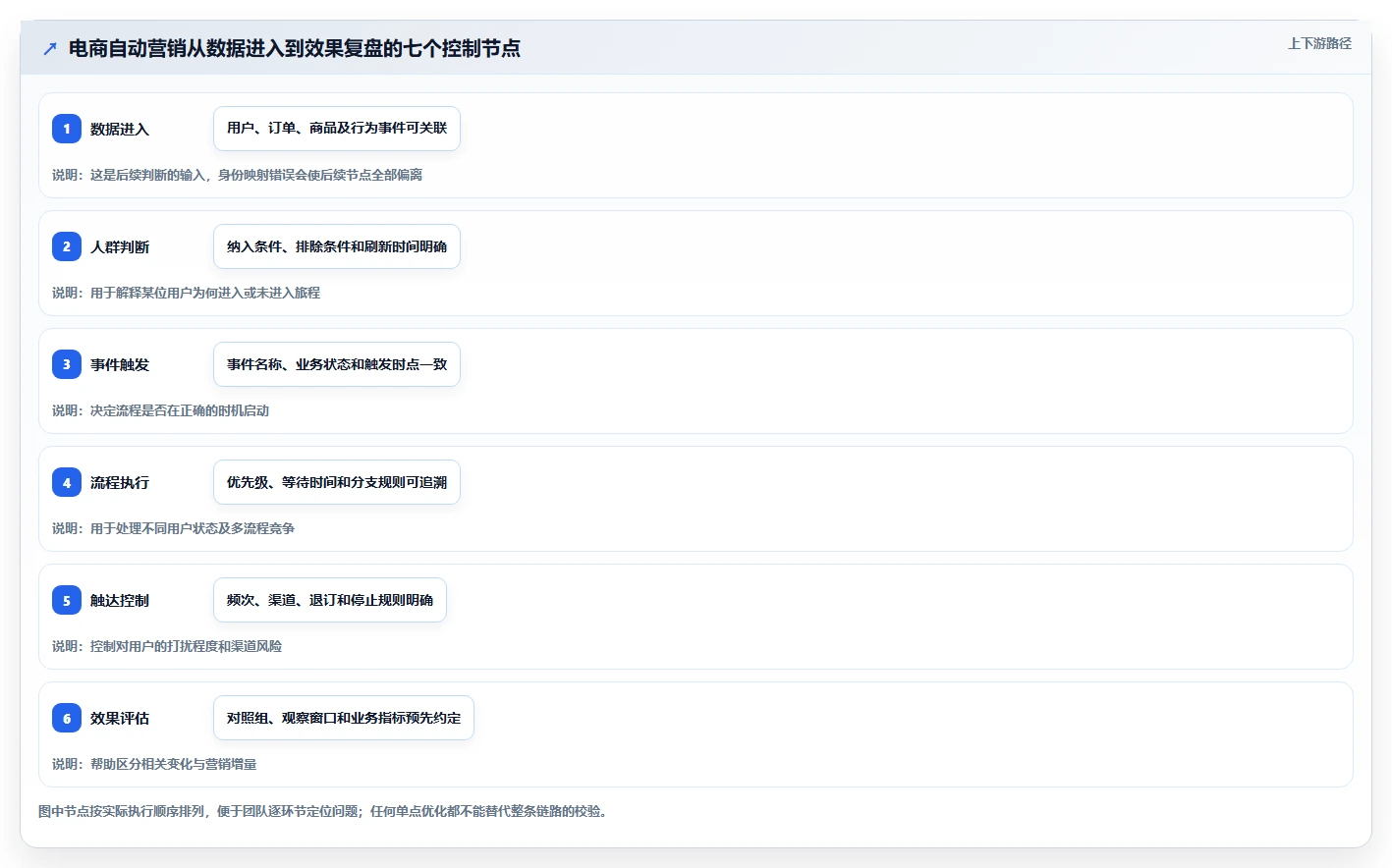This screenshot has height=868, width=1392.
Task: Click the step 3 number badge
Action: click(x=67, y=364)
